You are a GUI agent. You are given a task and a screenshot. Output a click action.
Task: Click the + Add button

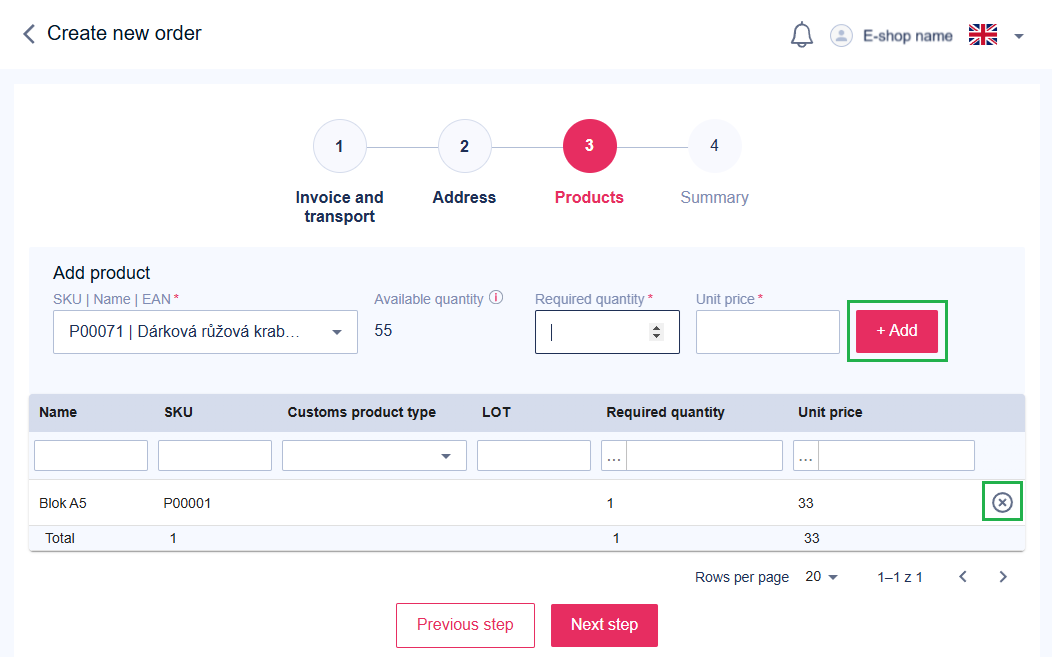[x=896, y=331]
